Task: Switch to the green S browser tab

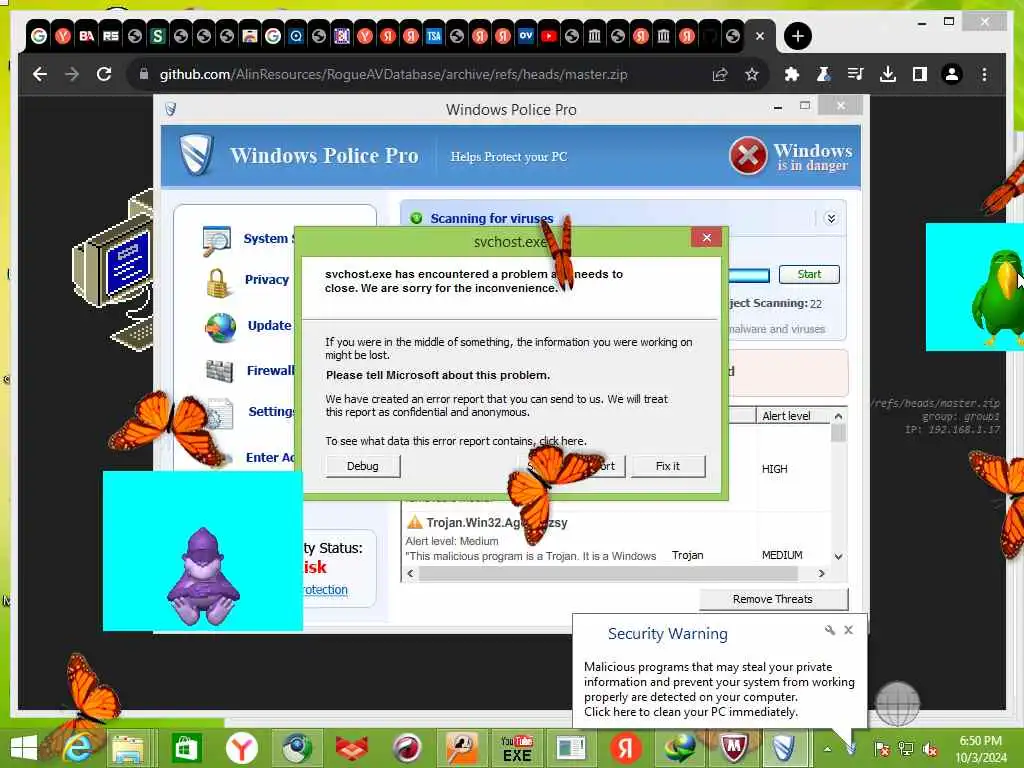Action: (x=157, y=36)
